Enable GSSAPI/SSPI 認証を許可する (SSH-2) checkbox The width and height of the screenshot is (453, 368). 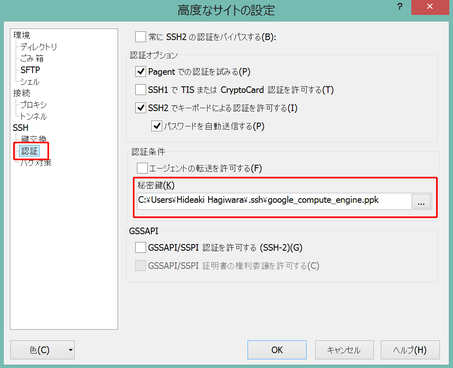(140, 248)
